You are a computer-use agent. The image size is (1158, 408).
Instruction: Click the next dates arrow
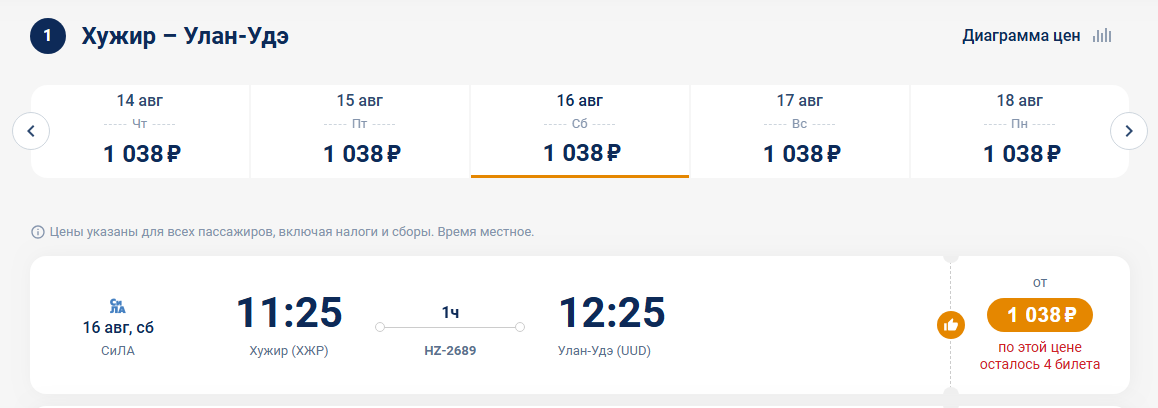[x=1128, y=132]
